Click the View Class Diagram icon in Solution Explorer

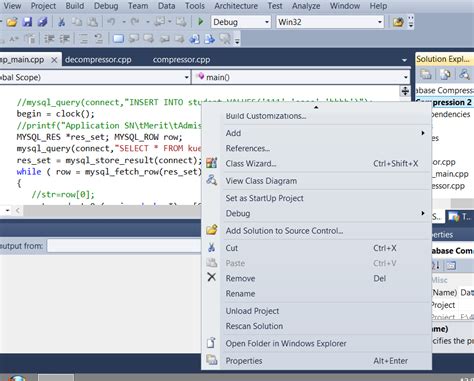tap(464, 74)
